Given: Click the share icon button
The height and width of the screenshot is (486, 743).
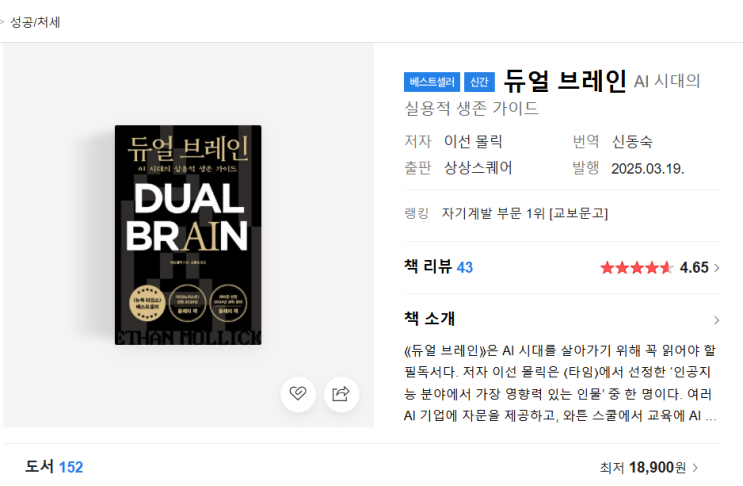Looking at the screenshot, I should tap(342, 394).
